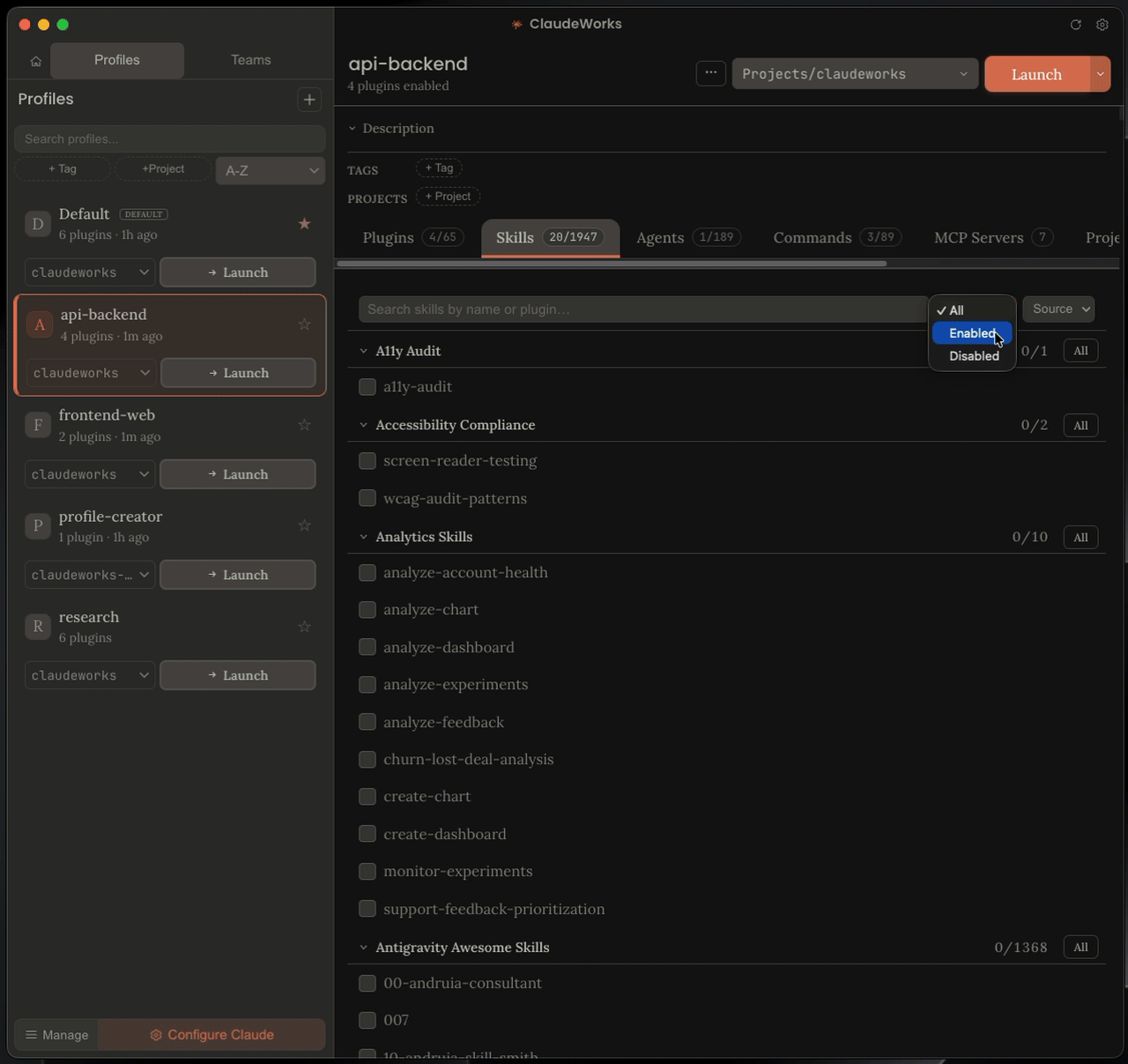Check the create-dashboard skill checkbox
Screen dimensions: 1128x1064
367,833
